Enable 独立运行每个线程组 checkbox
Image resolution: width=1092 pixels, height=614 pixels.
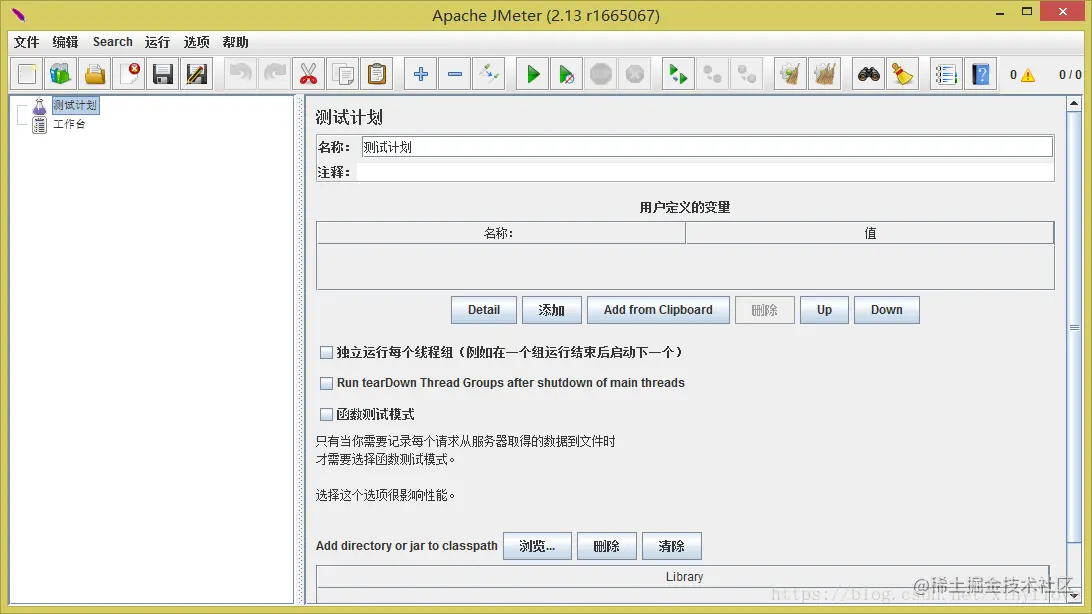point(326,352)
